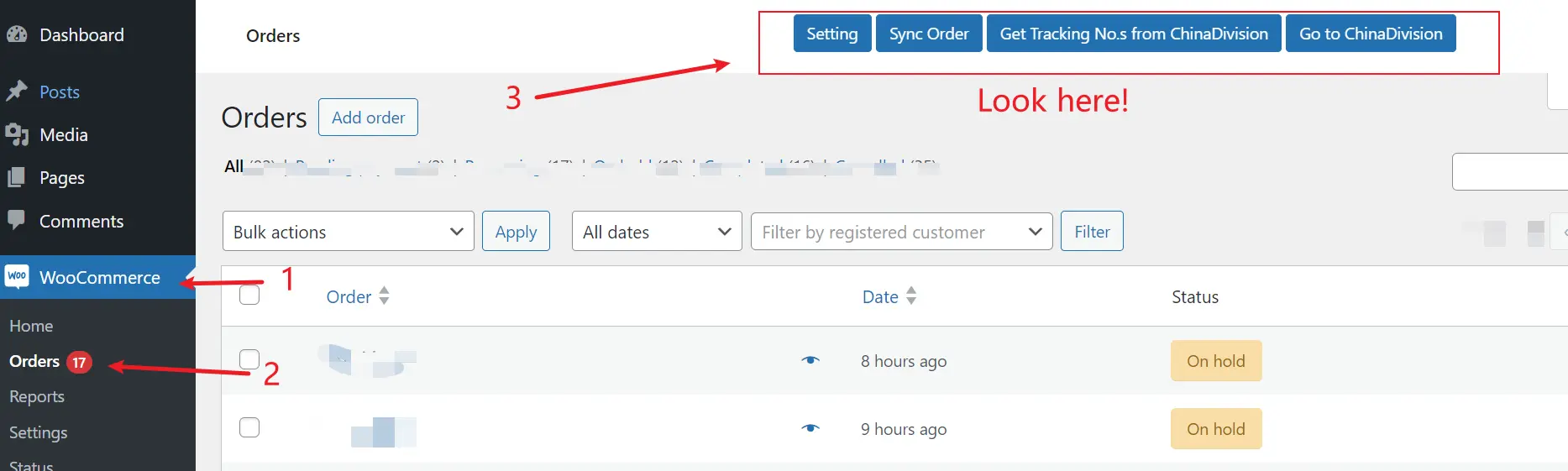This screenshot has width=1568, height=471.
Task: Toggle the select-all orders checkbox in header
Action: (x=249, y=295)
